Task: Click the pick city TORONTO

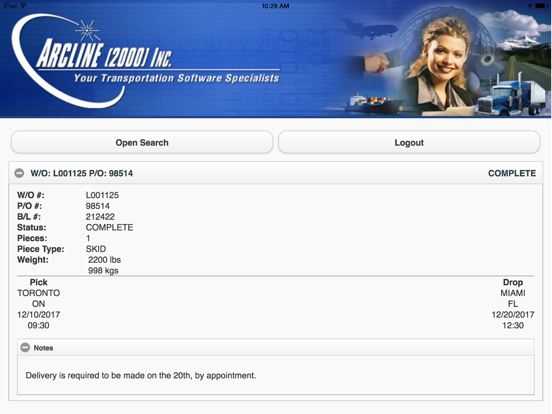Action: (38, 293)
